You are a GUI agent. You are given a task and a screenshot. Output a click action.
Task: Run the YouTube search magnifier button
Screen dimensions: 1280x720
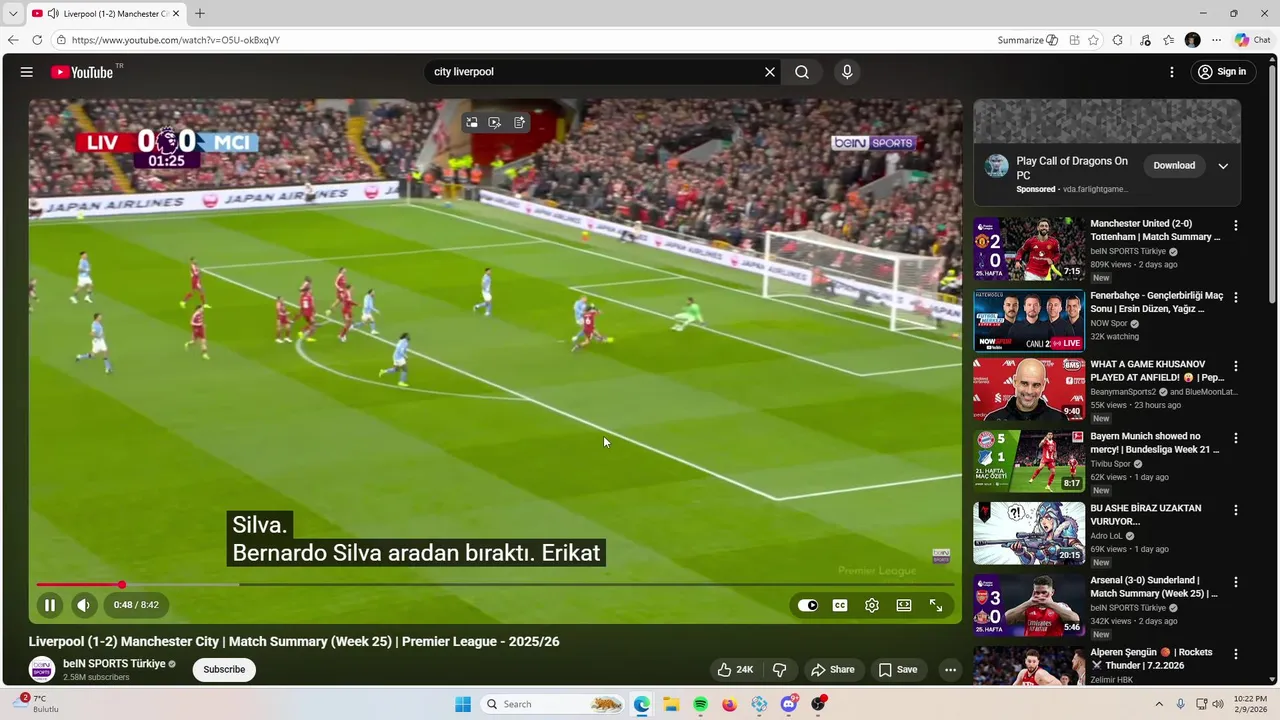[x=802, y=72]
